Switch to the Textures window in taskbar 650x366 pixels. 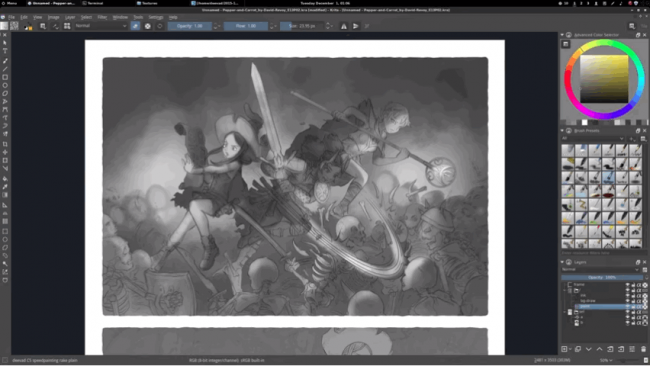pyautogui.click(x=147, y=3)
